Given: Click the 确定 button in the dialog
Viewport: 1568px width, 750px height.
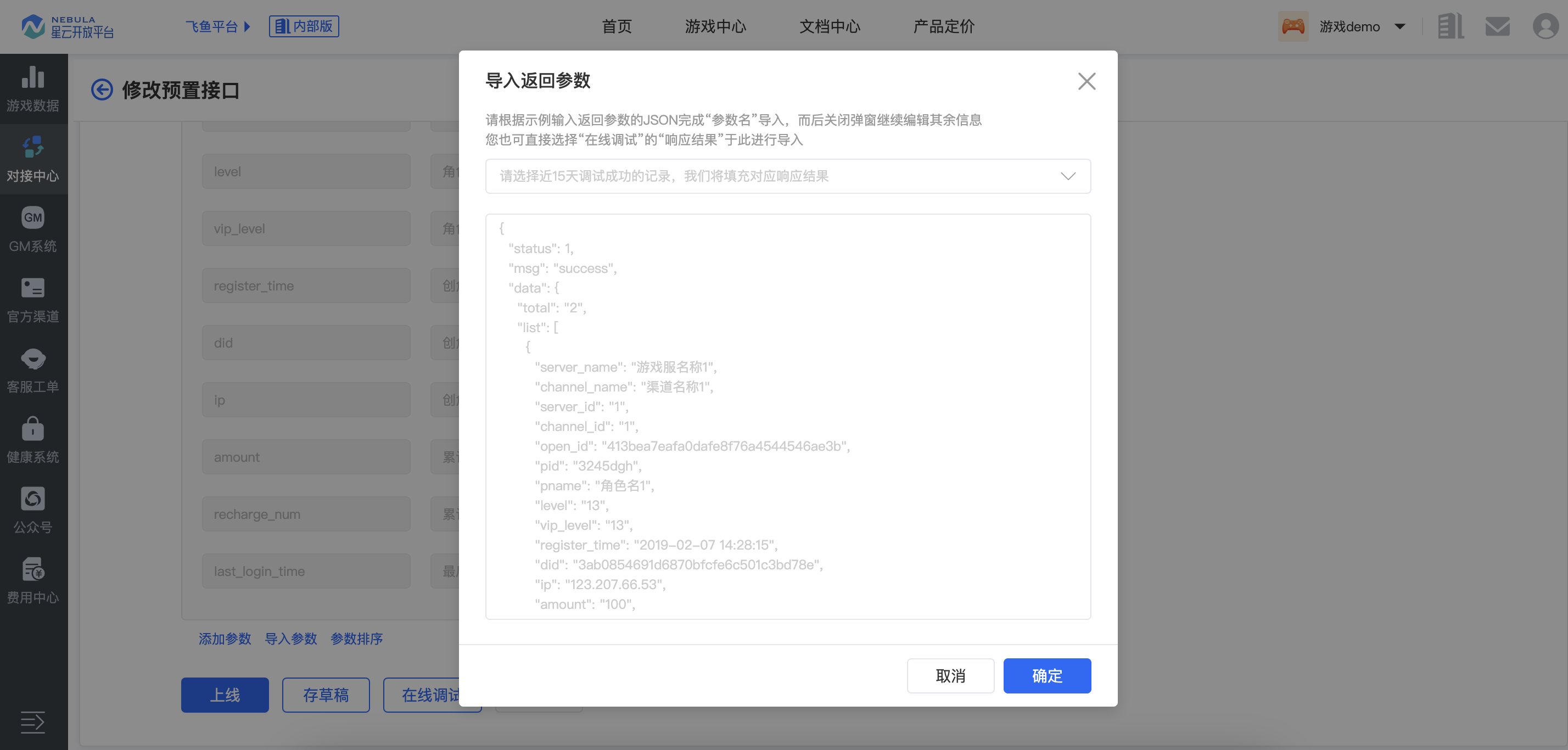Looking at the screenshot, I should tap(1046, 676).
